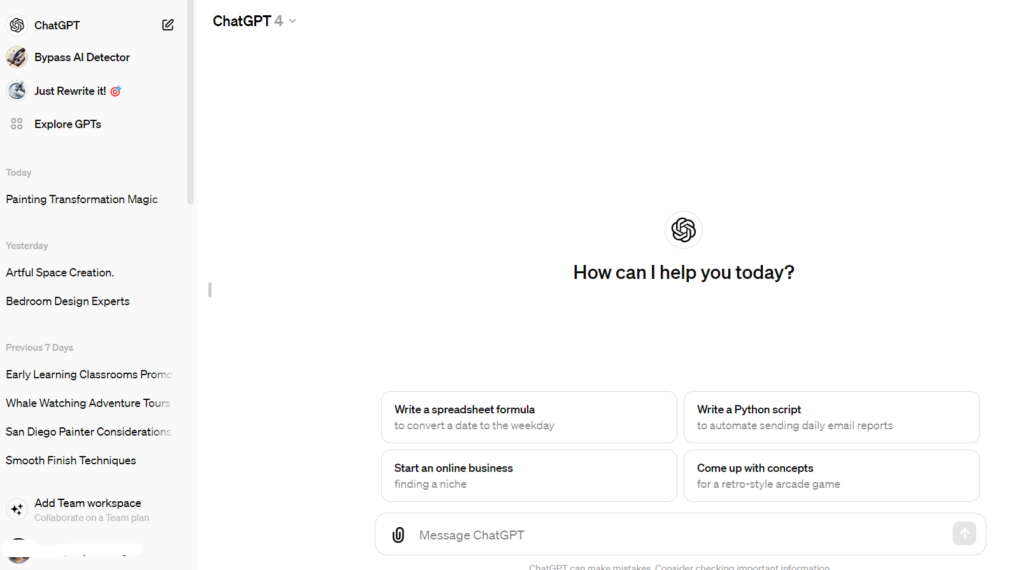The height and width of the screenshot is (570, 1024).
Task: Choose the Come up with concepts prompt
Action: tap(831, 476)
